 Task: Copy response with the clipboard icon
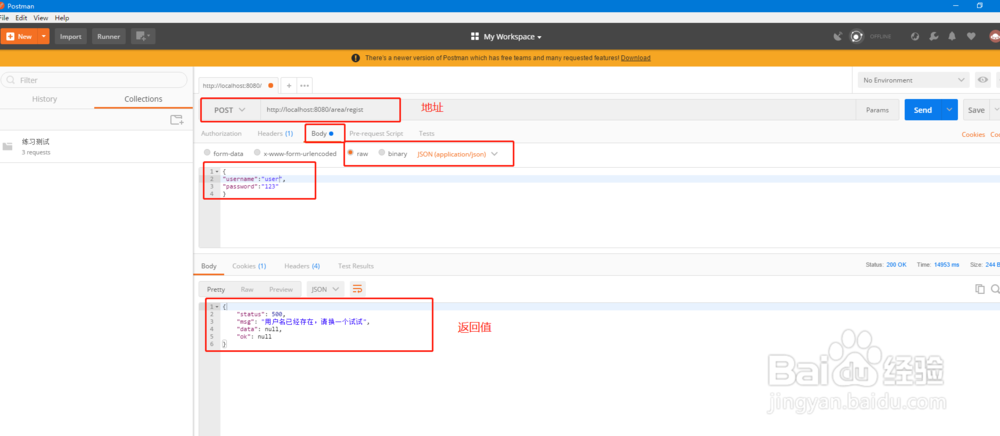click(x=980, y=289)
